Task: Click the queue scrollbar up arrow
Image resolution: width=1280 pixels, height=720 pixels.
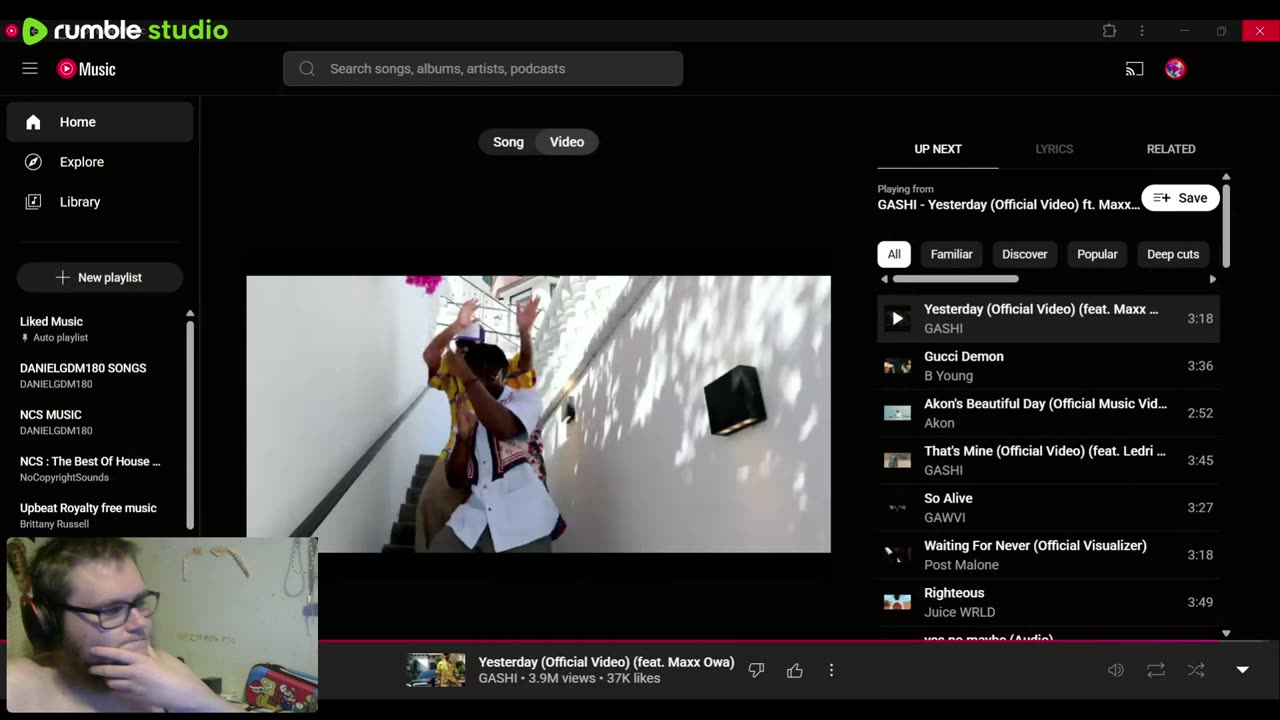Action: click(1226, 177)
